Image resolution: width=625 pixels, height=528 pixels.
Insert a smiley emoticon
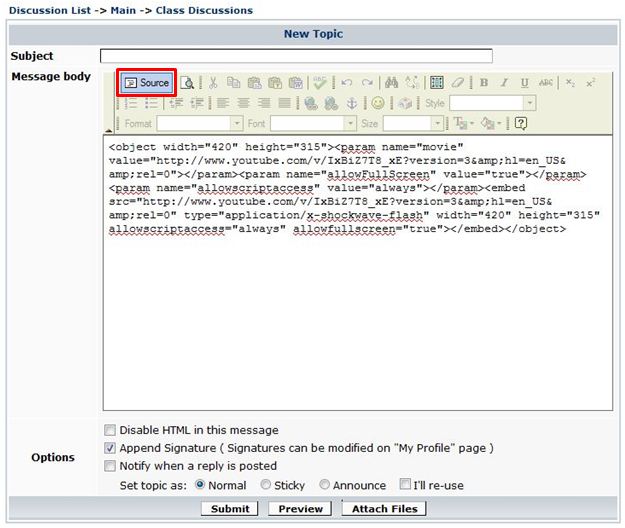tap(378, 103)
